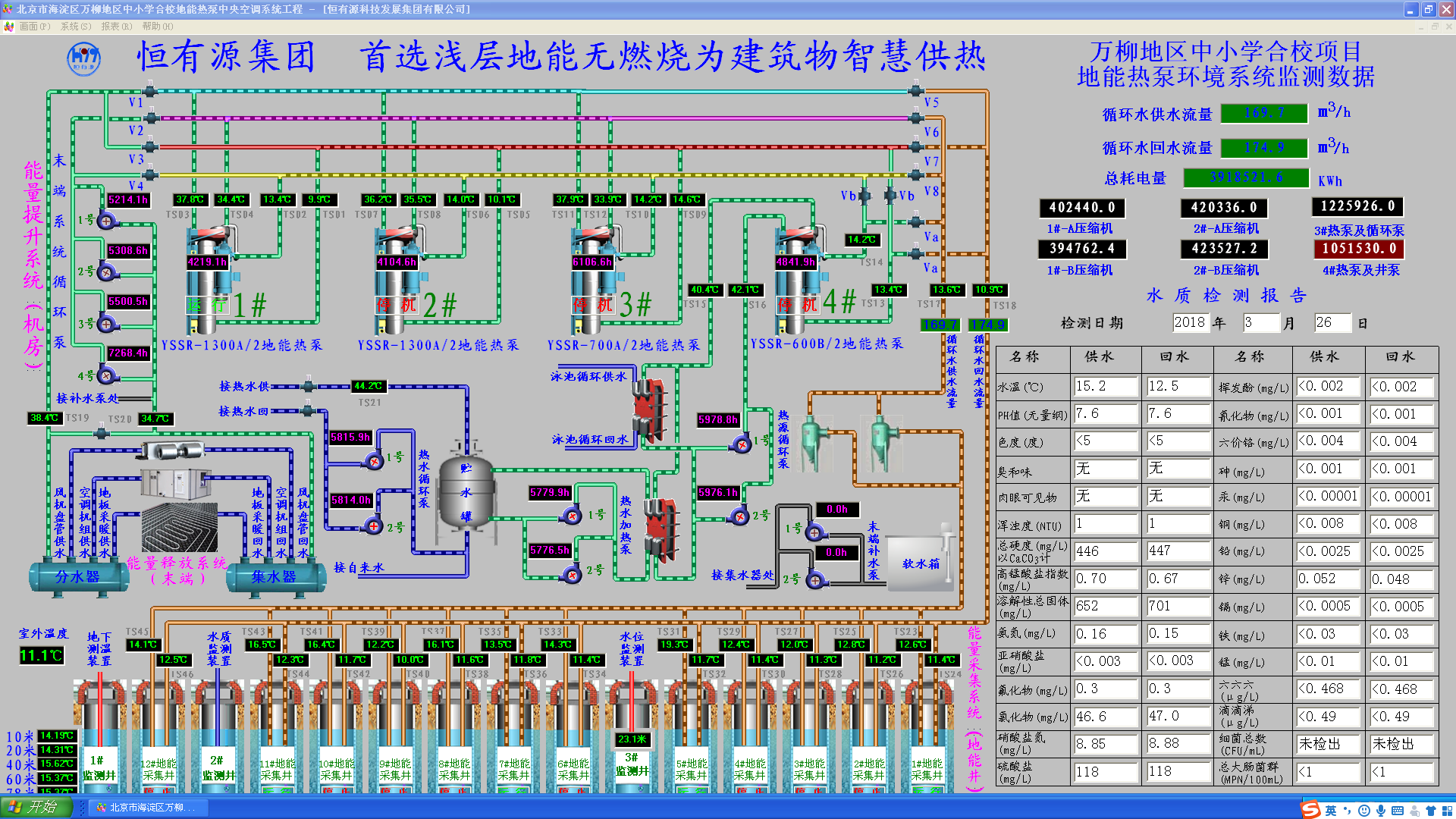This screenshot has width=1456, height=819.
Task: Select the 1号 end-system circulation pump icon
Action: point(106,221)
